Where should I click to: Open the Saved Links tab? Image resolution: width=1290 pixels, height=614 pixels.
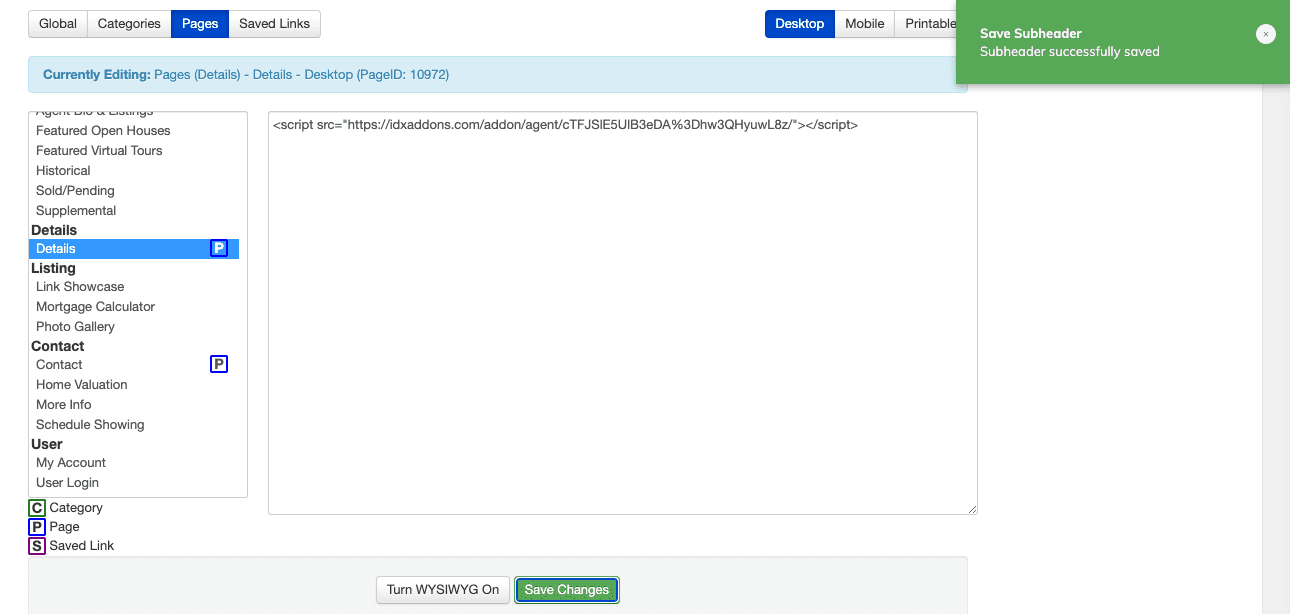(x=274, y=23)
